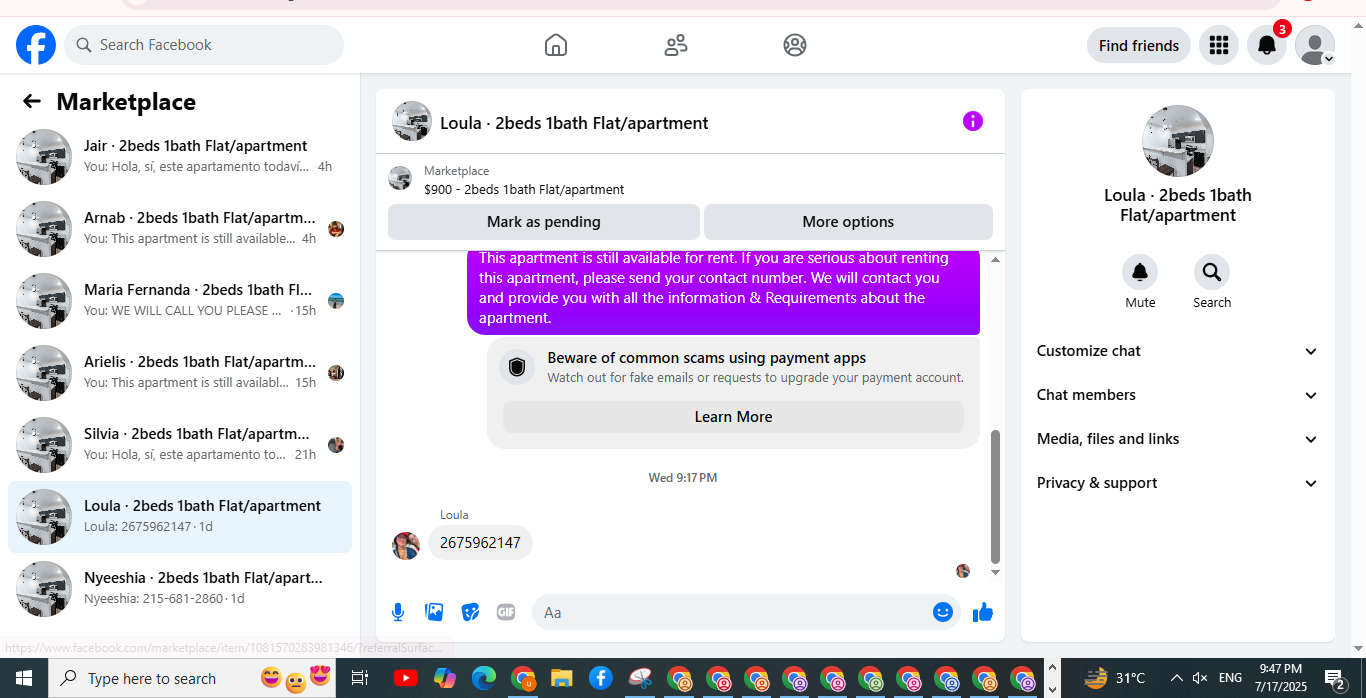Viewport: 1366px width, 698px height.
Task: Search within the conversation
Action: click(1212, 272)
